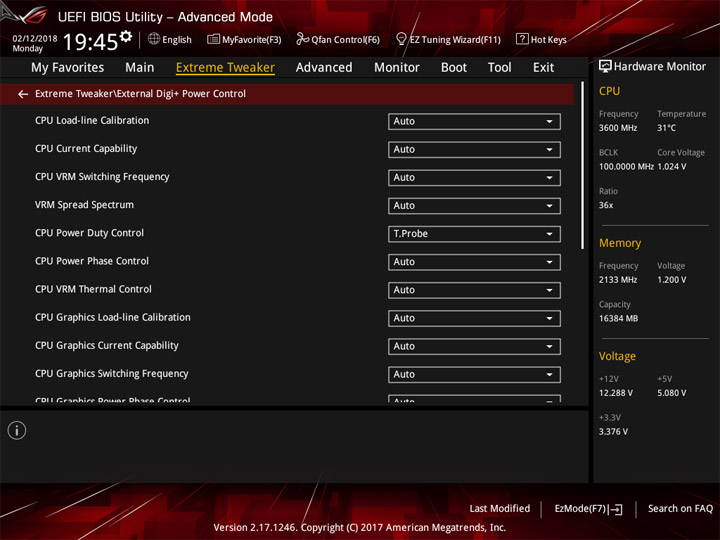Open the Boot tab
Screen dimensions: 720x540
(x=454, y=68)
